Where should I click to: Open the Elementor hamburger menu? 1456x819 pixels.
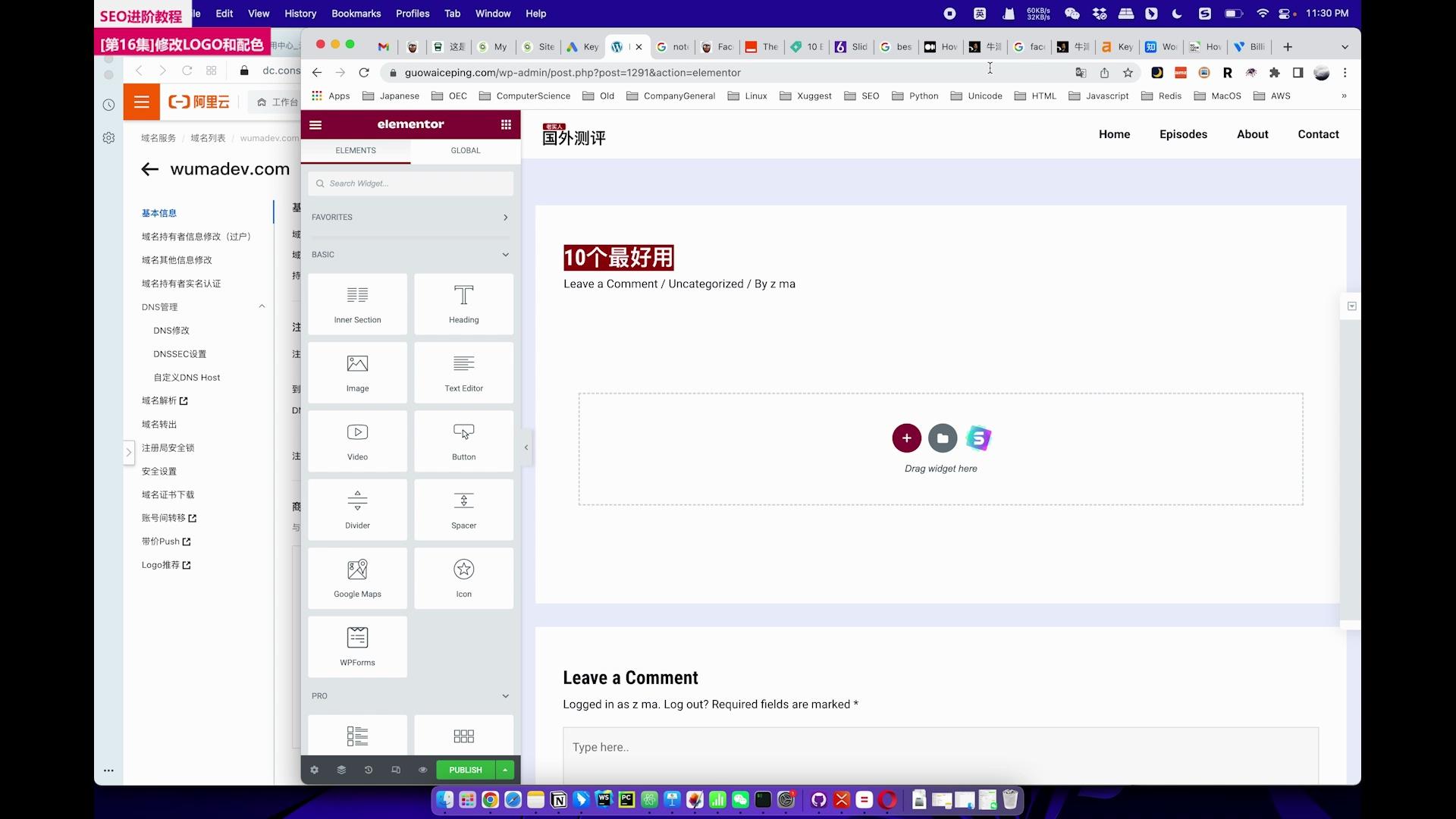[x=315, y=124]
